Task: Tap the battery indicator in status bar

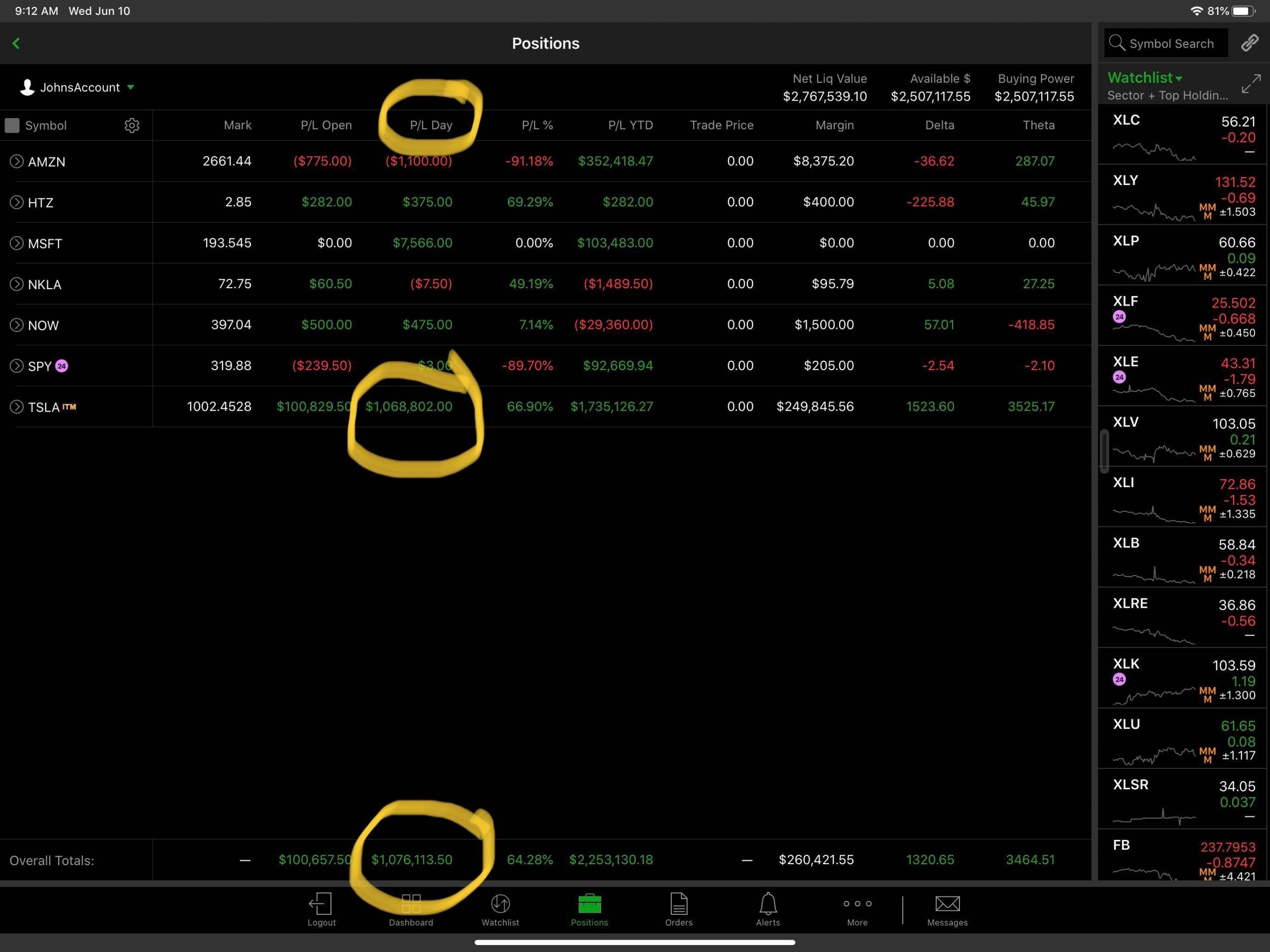Action: (x=1244, y=11)
